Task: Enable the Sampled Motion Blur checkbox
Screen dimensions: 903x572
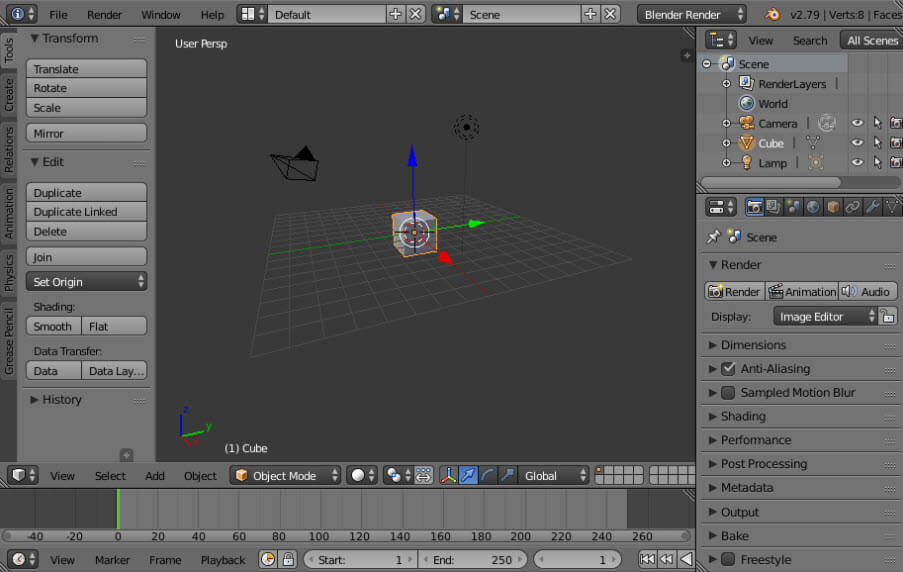Action: [x=728, y=392]
